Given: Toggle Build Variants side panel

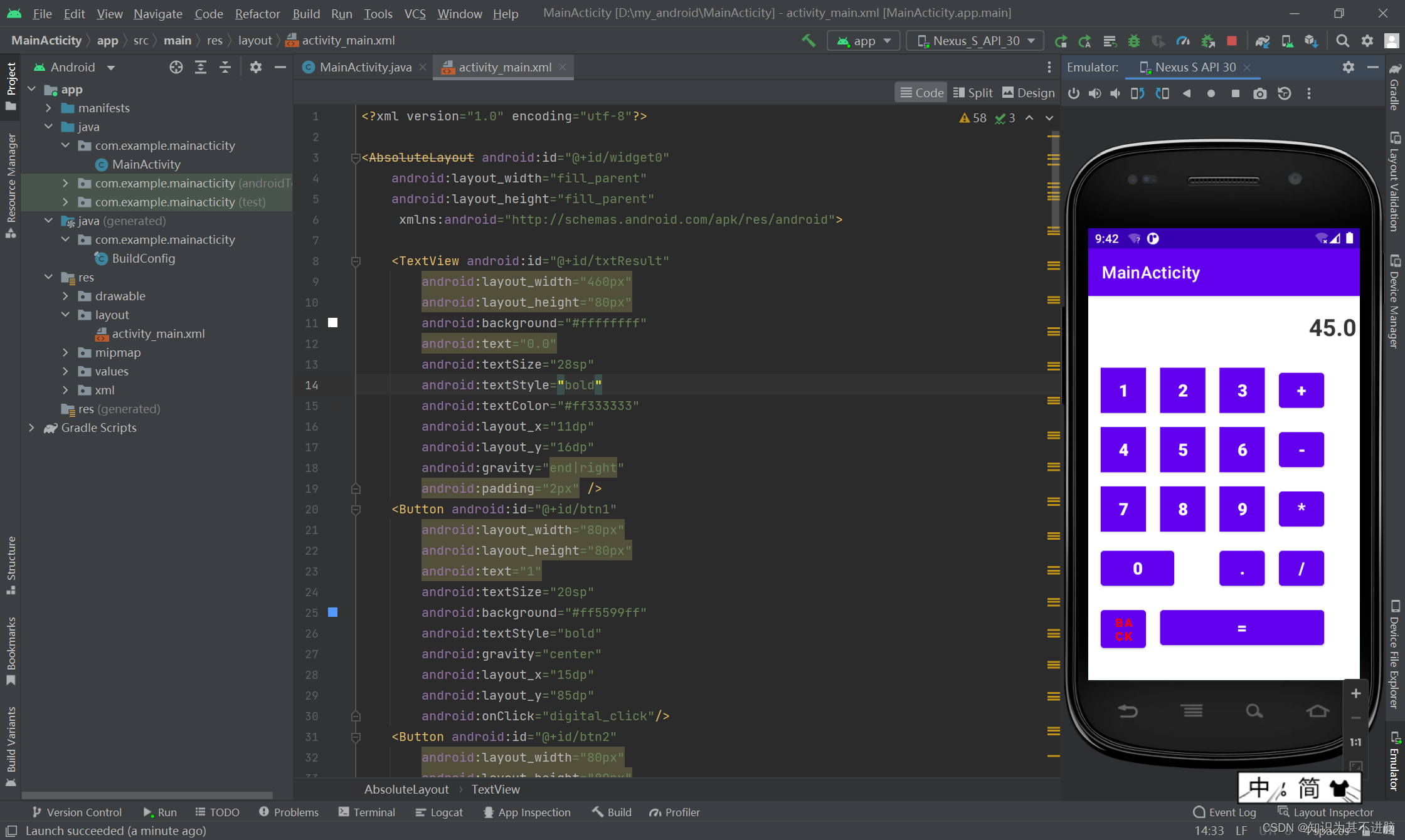Looking at the screenshot, I should tap(11, 746).
